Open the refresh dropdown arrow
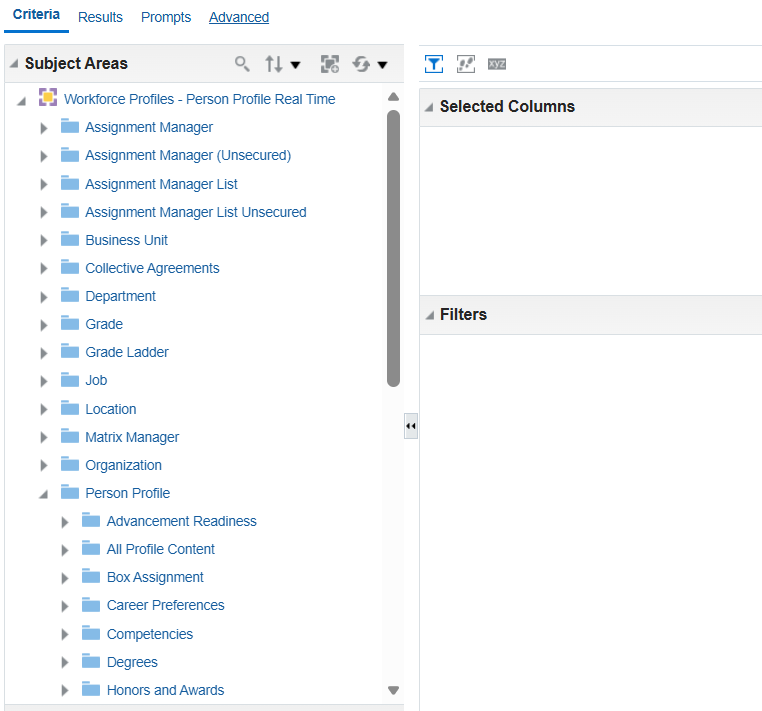762x711 pixels. [x=382, y=65]
